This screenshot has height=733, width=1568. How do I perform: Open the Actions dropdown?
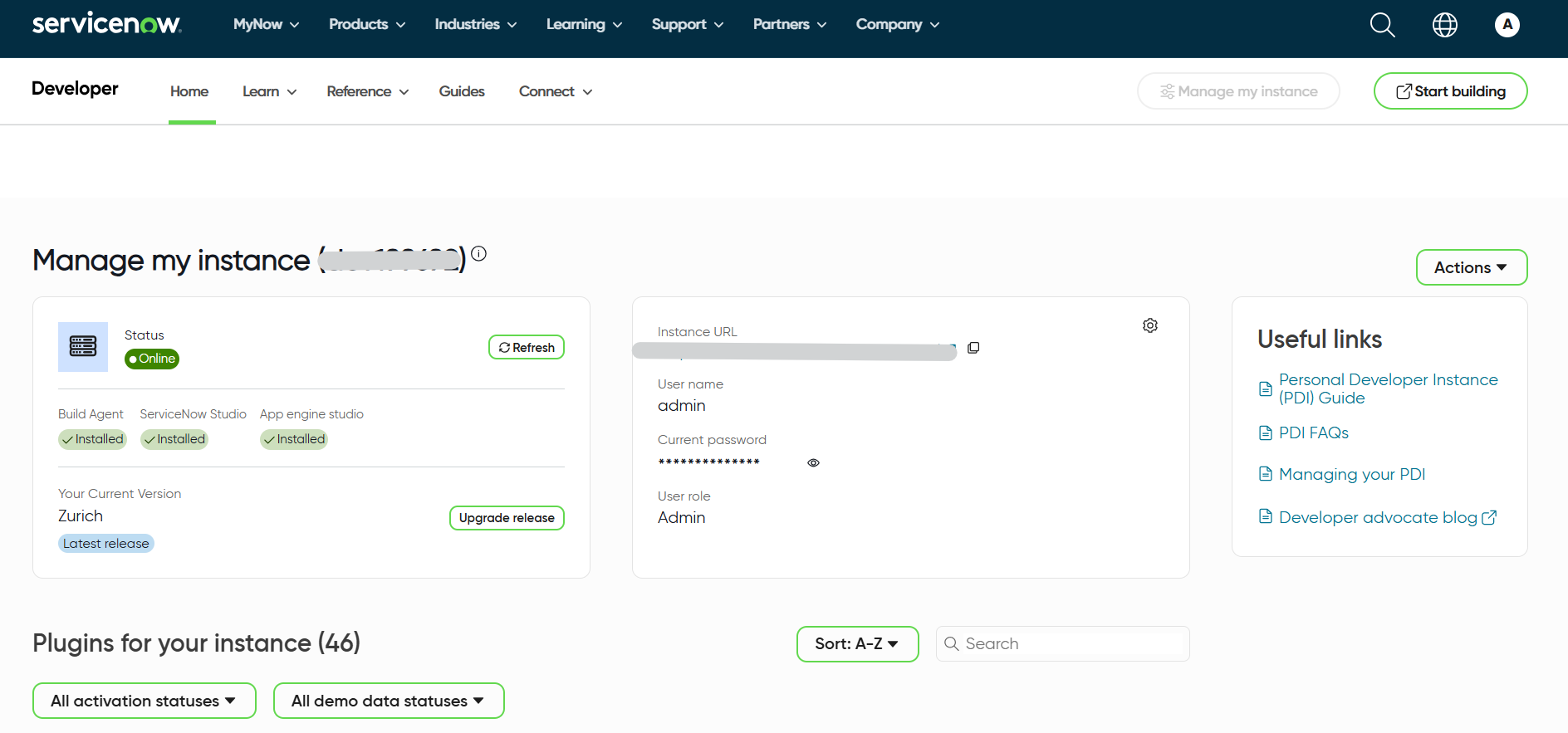pyautogui.click(x=1472, y=267)
